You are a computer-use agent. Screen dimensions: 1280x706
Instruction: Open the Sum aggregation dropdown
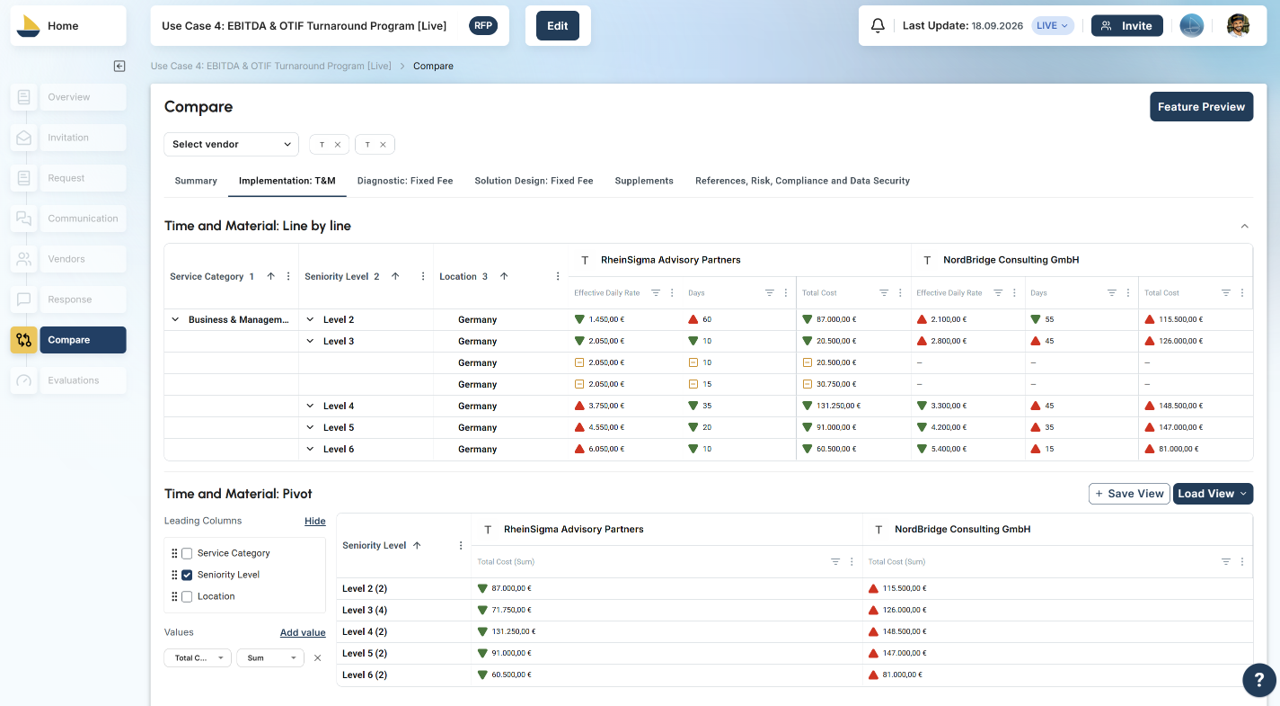[x=270, y=658]
